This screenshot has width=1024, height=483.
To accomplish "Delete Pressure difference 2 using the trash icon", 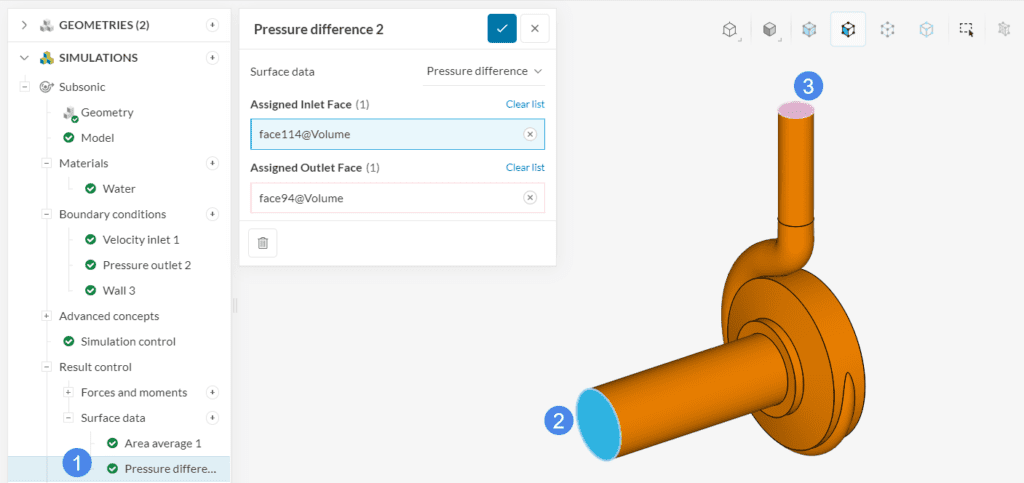I will point(263,243).
